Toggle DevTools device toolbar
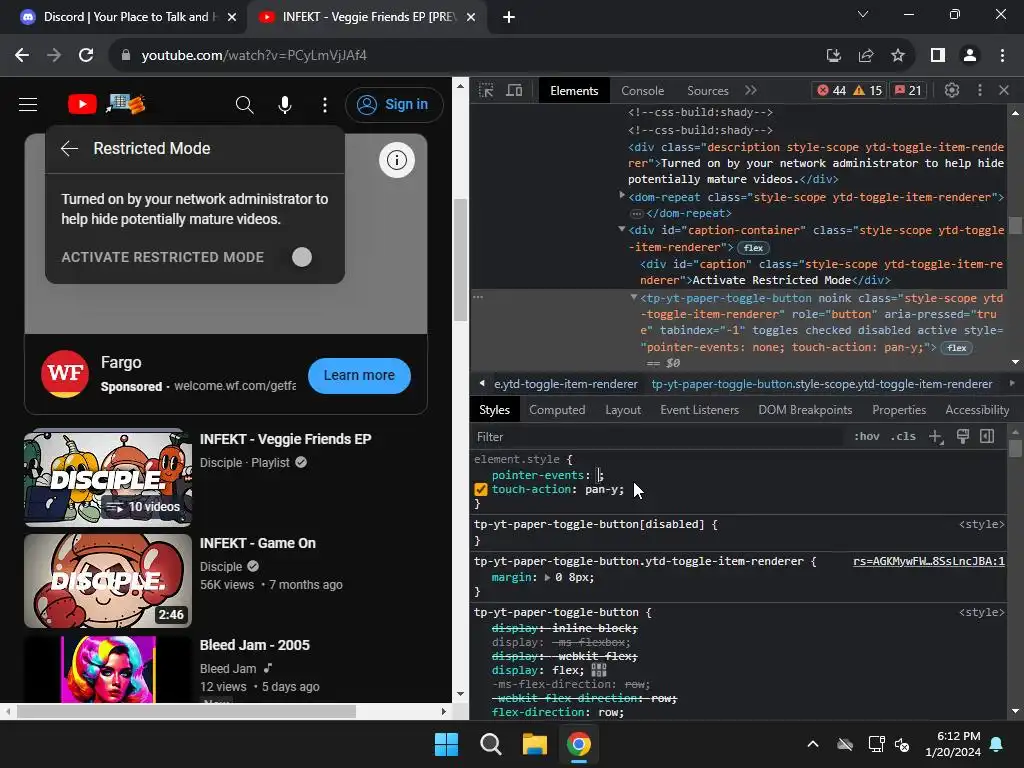 point(515,90)
